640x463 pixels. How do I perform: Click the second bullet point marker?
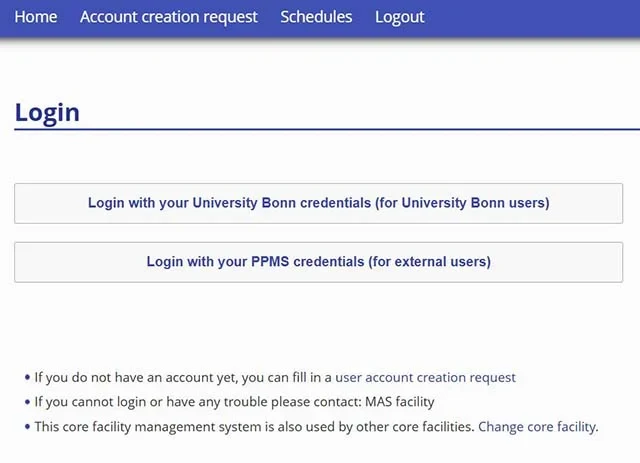[x=27, y=403]
